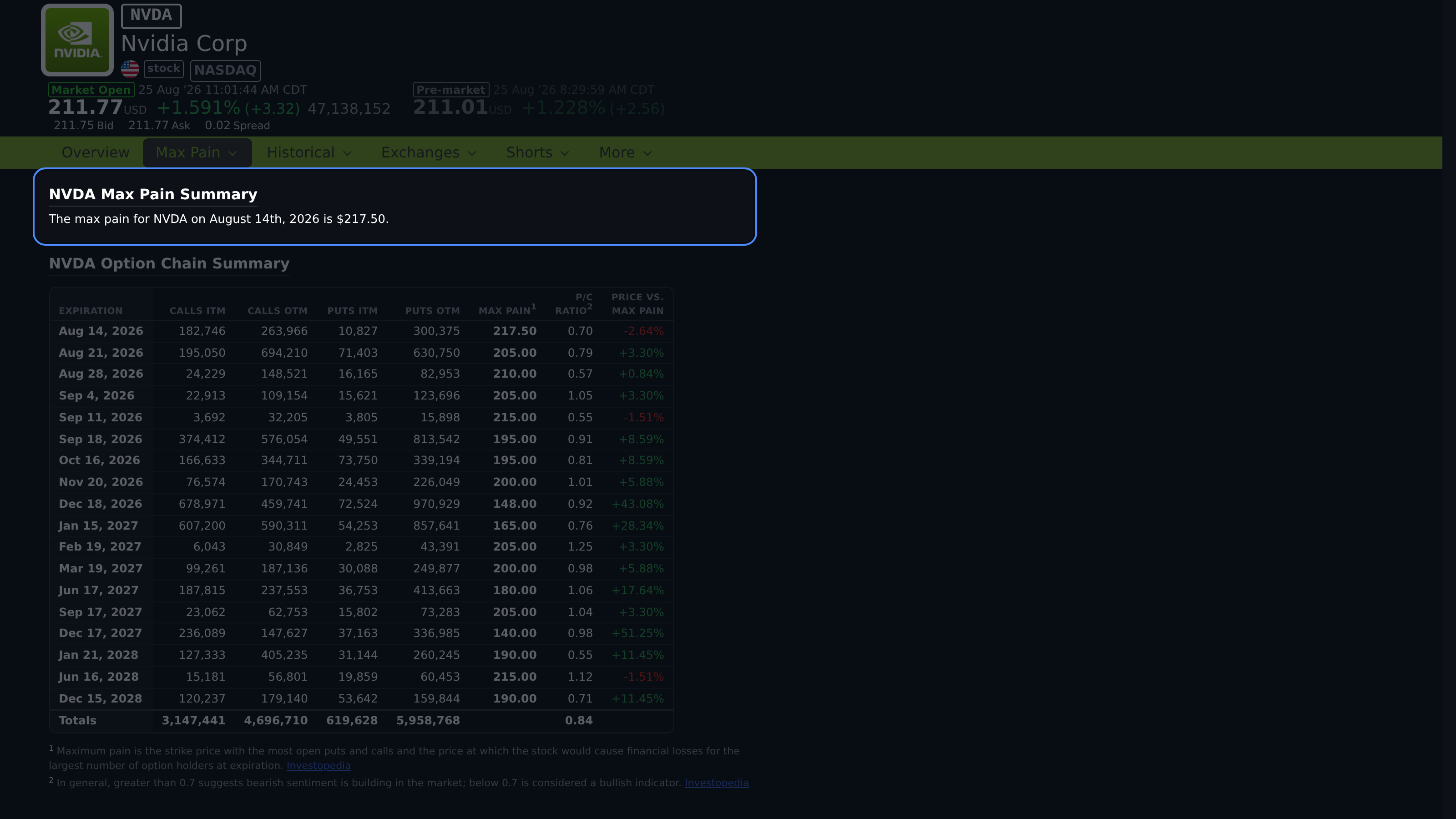Select the Aug 14, 2026 expiration row
The width and height of the screenshot is (1456, 819).
click(361, 331)
